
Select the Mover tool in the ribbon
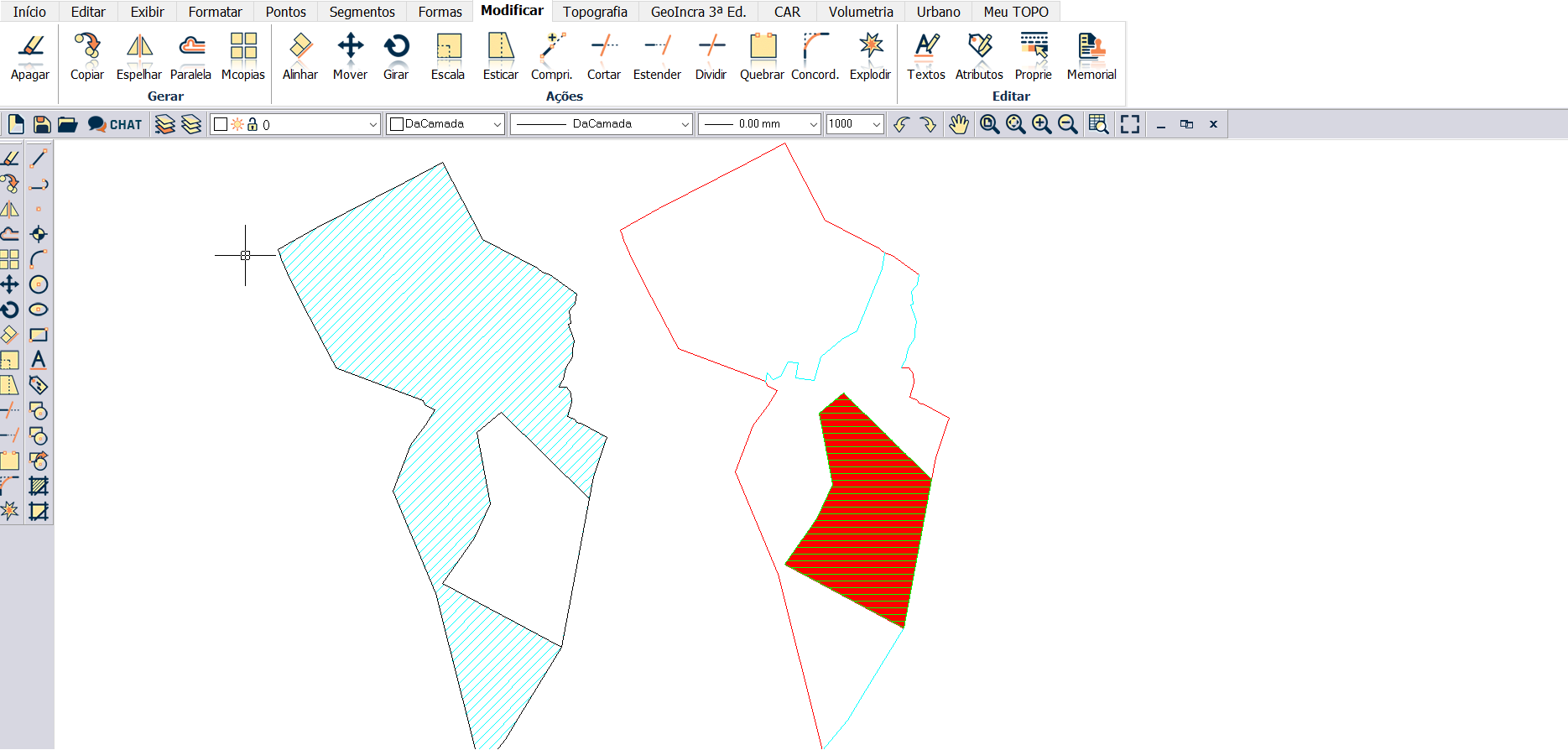(x=350, y=56)
